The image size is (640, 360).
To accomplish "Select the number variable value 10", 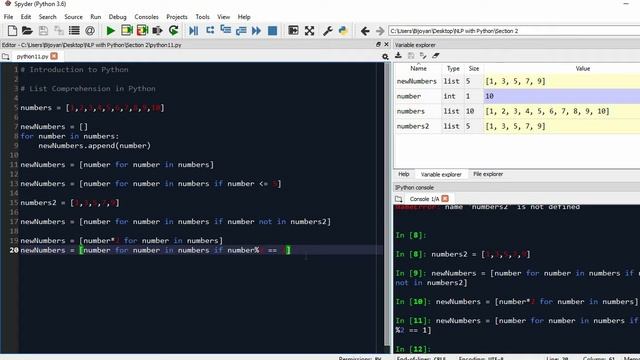I will 562,96.
